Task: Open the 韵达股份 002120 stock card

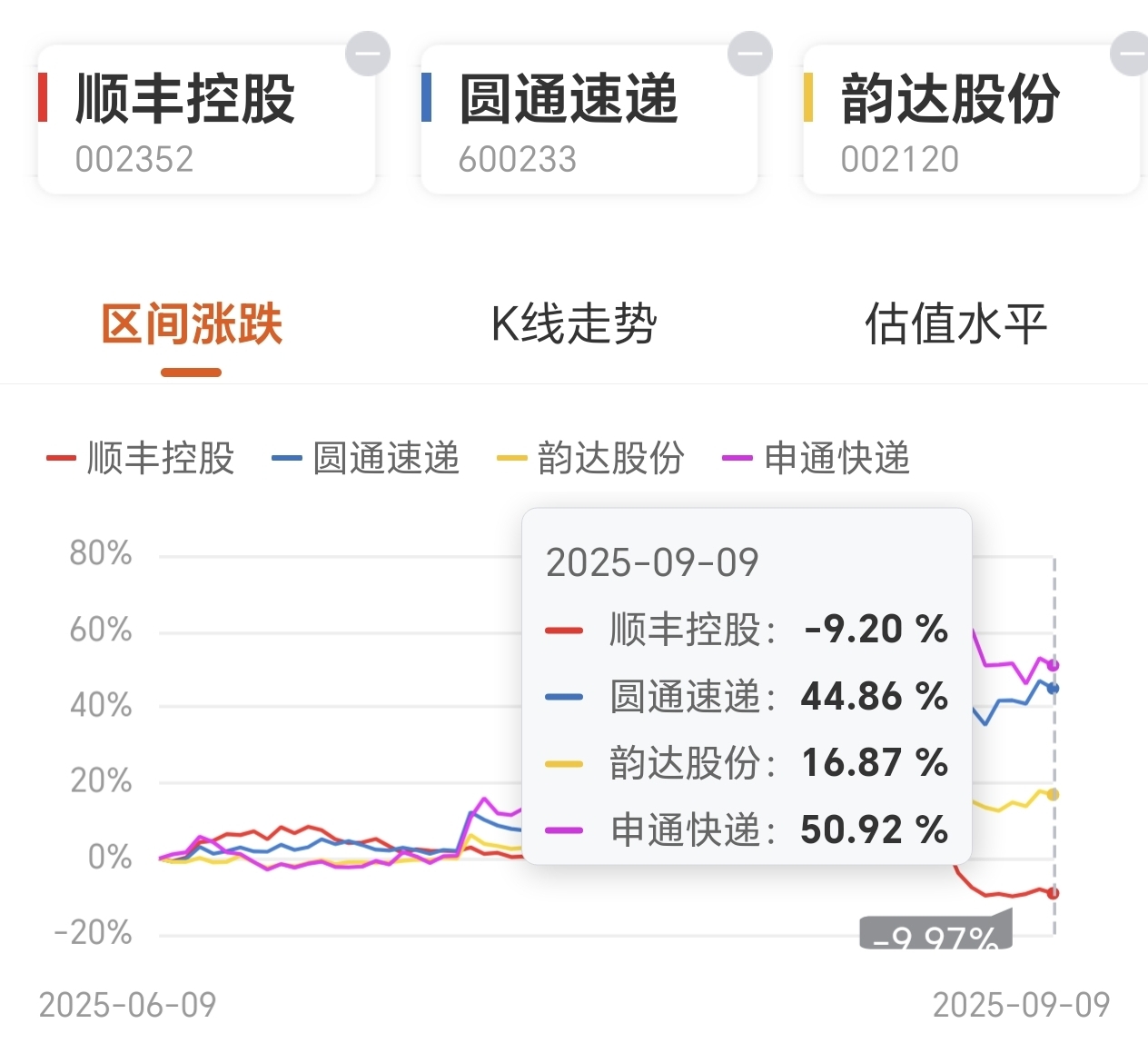Action: click(970, 122)
